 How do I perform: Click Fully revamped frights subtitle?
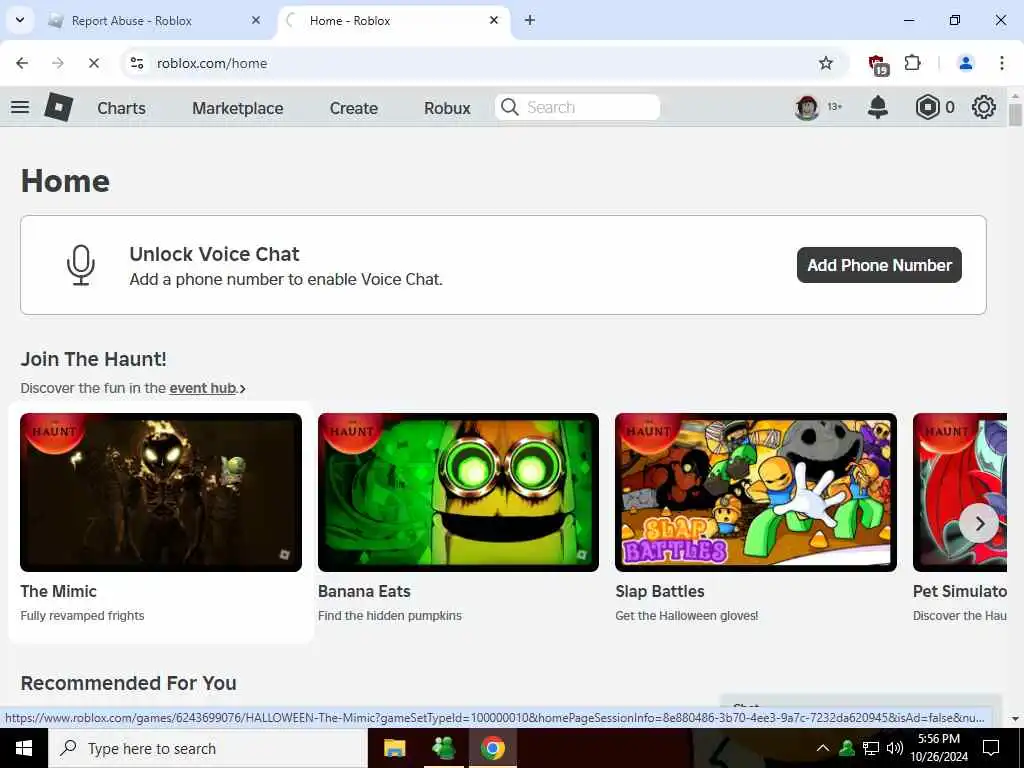tap(82, 616)
